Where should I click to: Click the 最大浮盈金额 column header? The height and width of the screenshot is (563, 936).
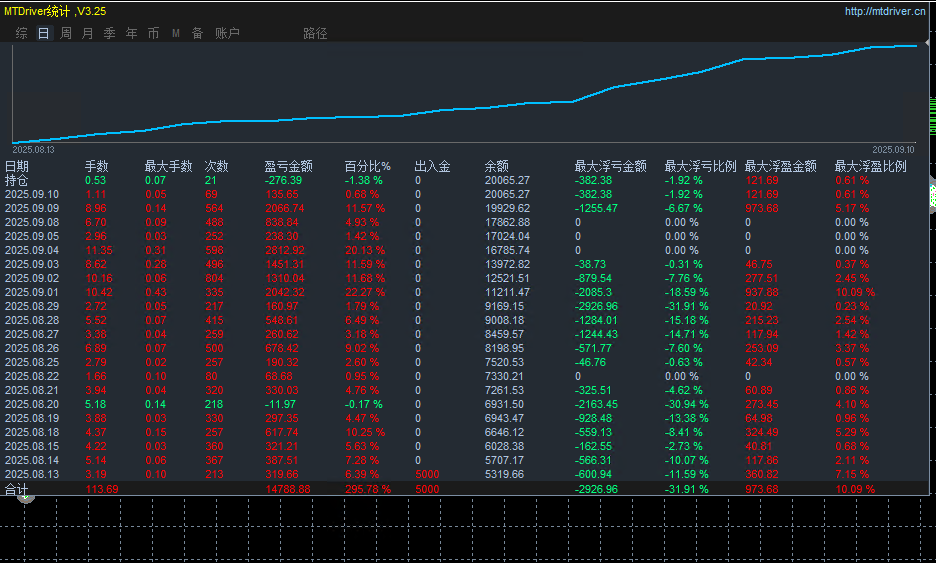780,167
